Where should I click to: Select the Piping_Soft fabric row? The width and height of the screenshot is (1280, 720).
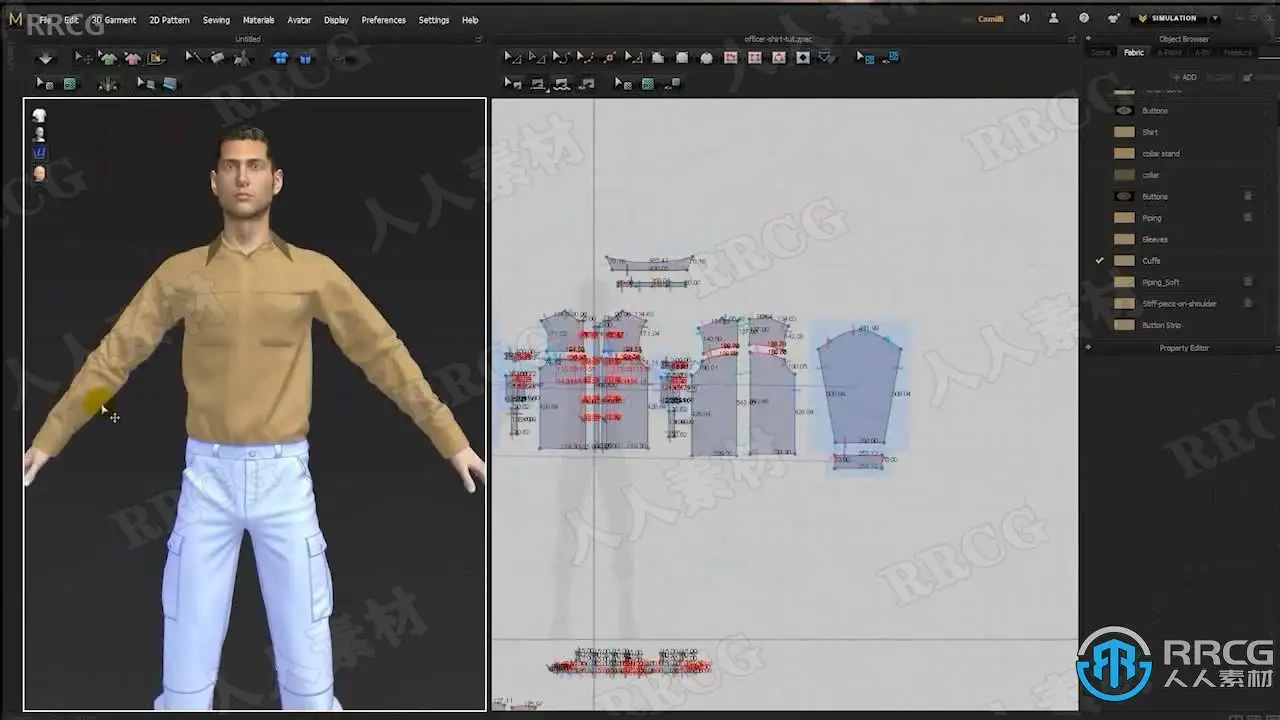1181,282
